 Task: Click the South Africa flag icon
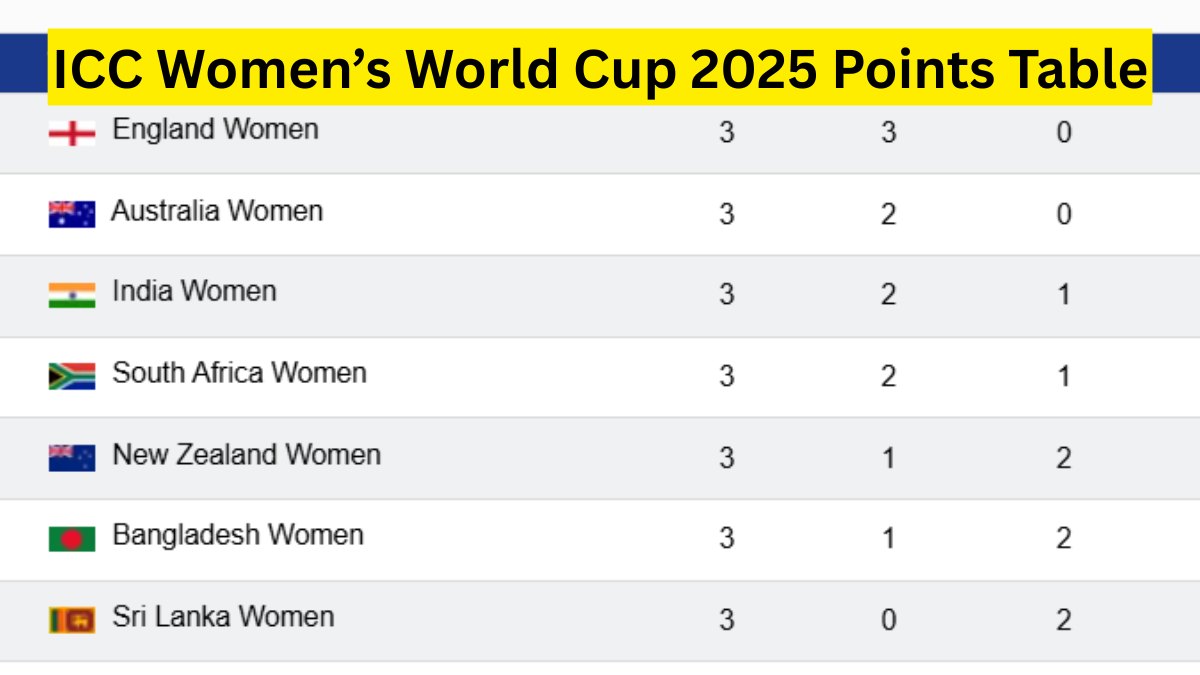click(72, 376)
